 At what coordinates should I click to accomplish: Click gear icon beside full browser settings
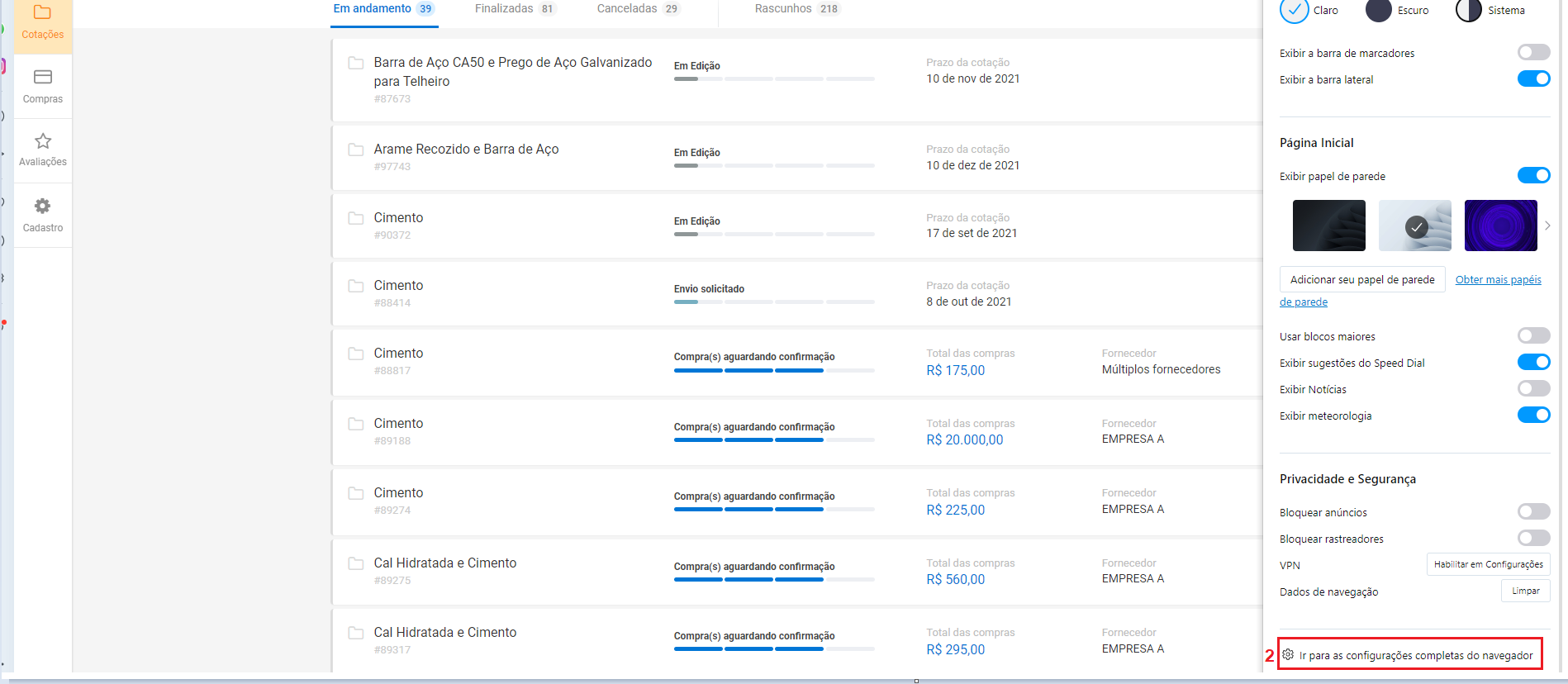[x=1288, y=655]
